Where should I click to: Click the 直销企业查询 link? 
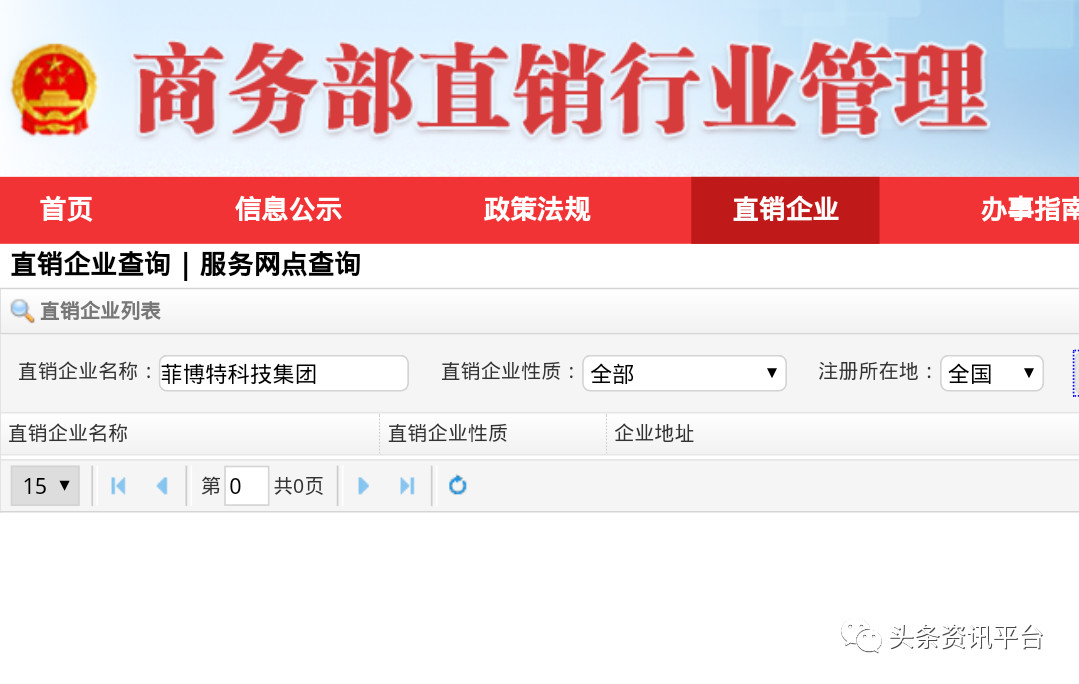coord(90,265)
